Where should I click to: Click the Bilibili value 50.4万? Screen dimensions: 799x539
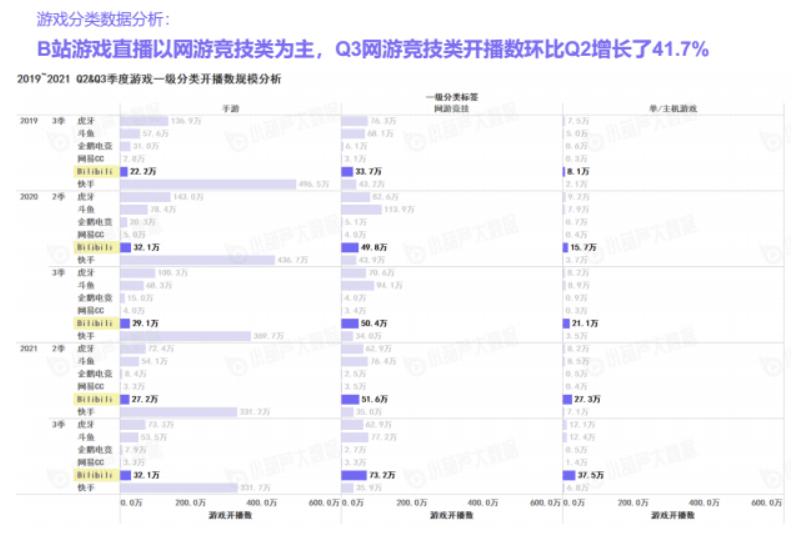[x=374, y=324]
